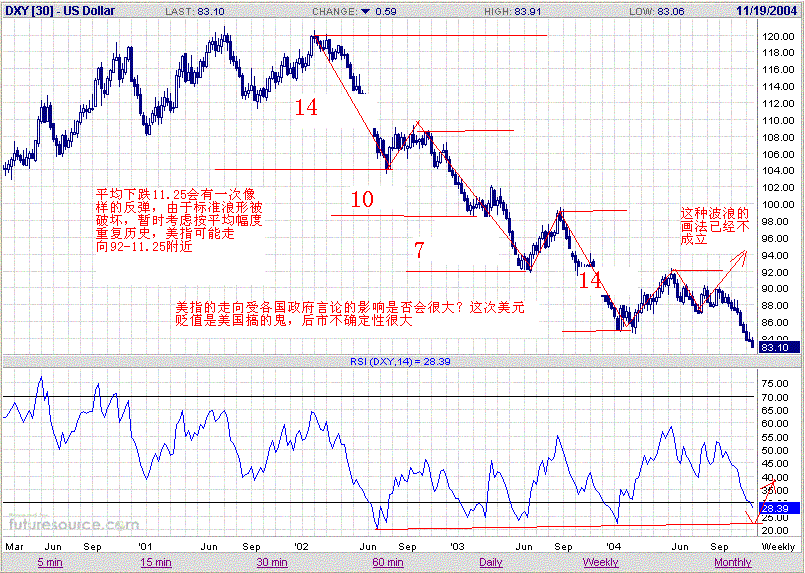Click the annotation starting 美指的走向
Screen dimensions: 805x573
tap(350, 314)
